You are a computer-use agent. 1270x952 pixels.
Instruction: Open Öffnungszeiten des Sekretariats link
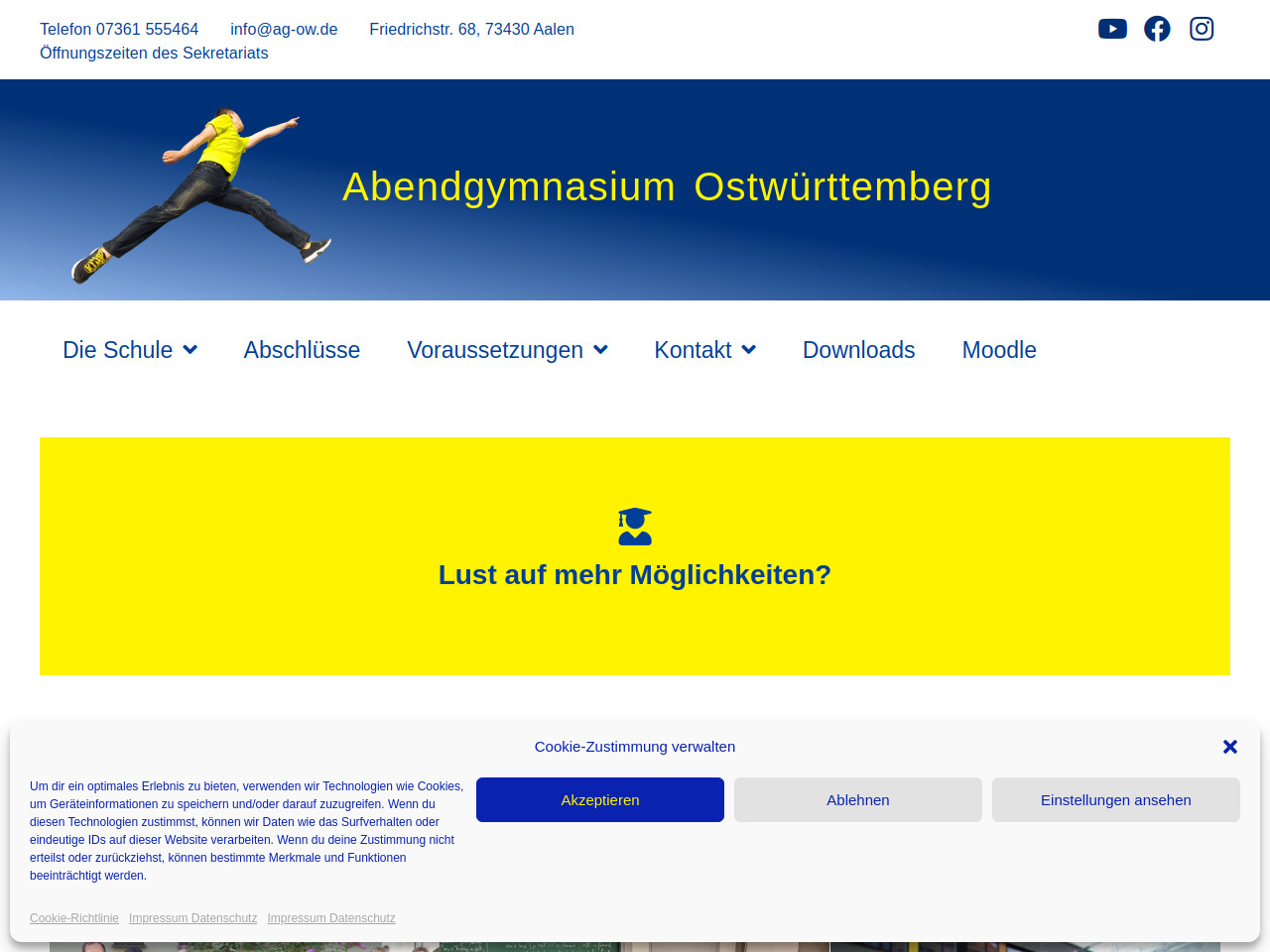[x=154, y=54]
